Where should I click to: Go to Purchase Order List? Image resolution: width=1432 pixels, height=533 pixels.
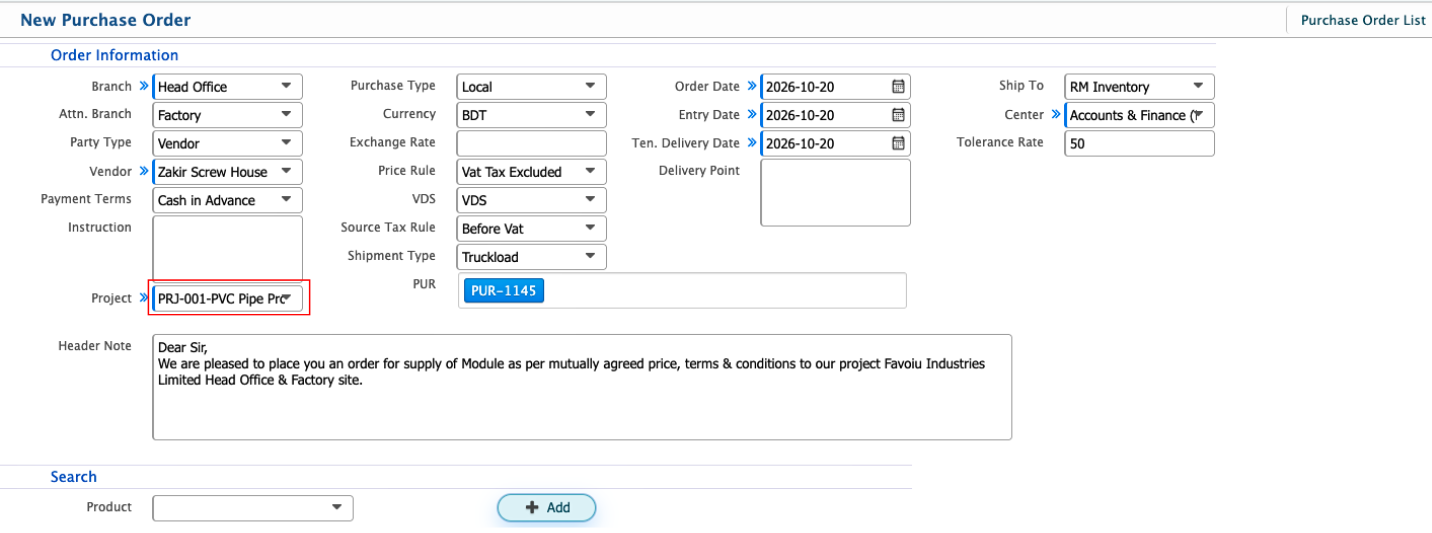pyautogui.click(x=1363, y=20)
